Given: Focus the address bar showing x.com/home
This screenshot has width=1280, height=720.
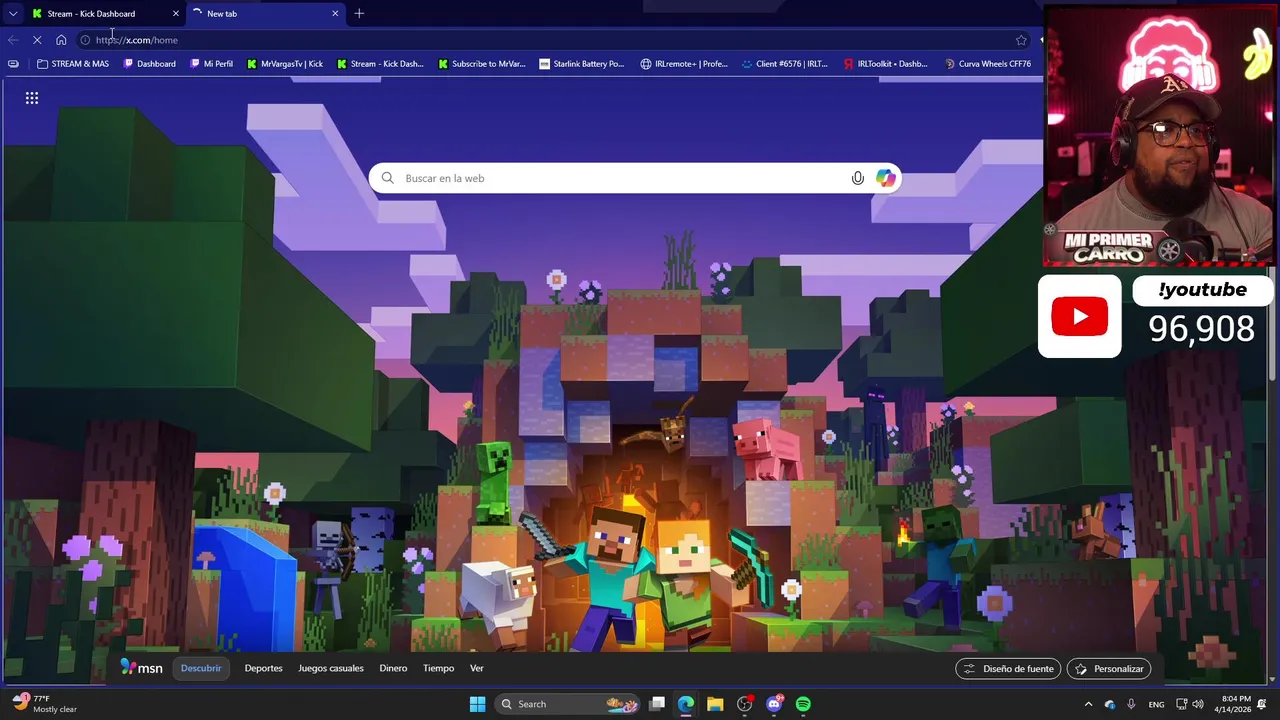Looking at the screenshot, I should point(554,40).
